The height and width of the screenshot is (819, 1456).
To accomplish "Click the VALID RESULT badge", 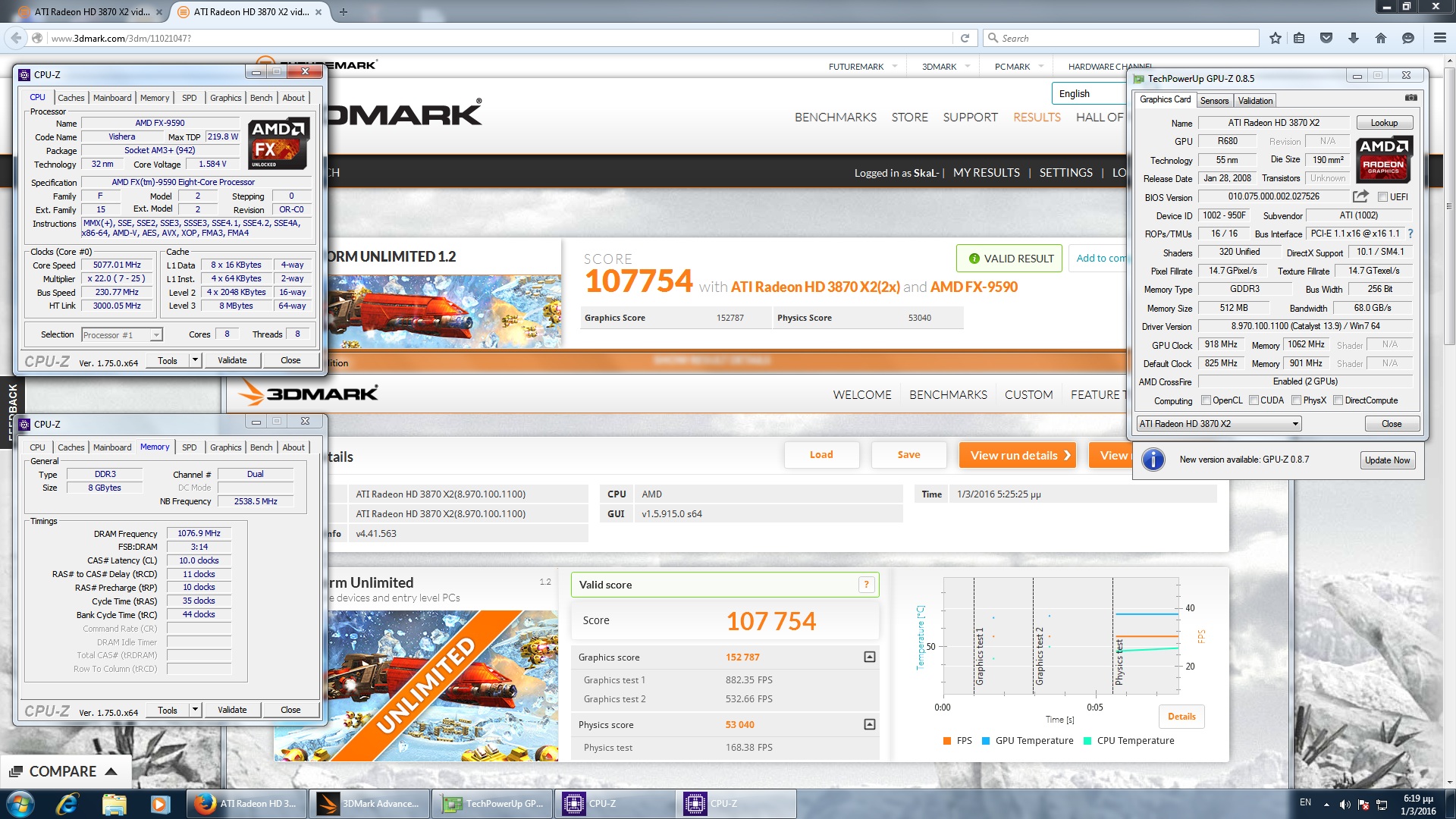I will click(1009, 259).
